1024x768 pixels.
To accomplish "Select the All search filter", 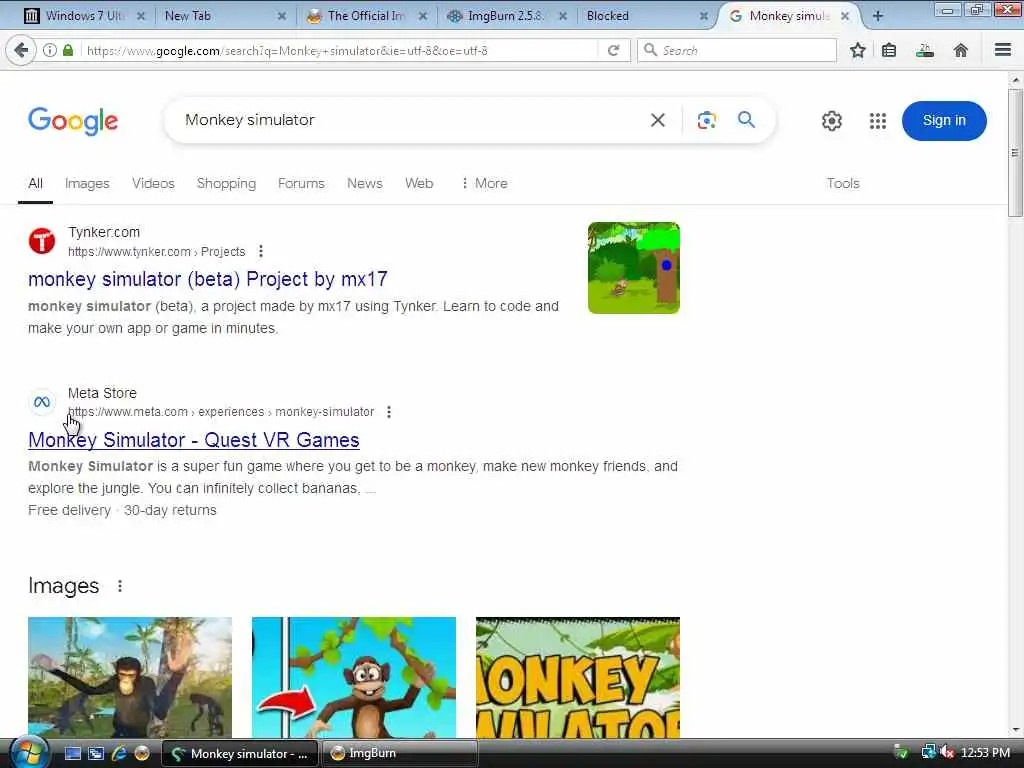I will tap(35, 184).
